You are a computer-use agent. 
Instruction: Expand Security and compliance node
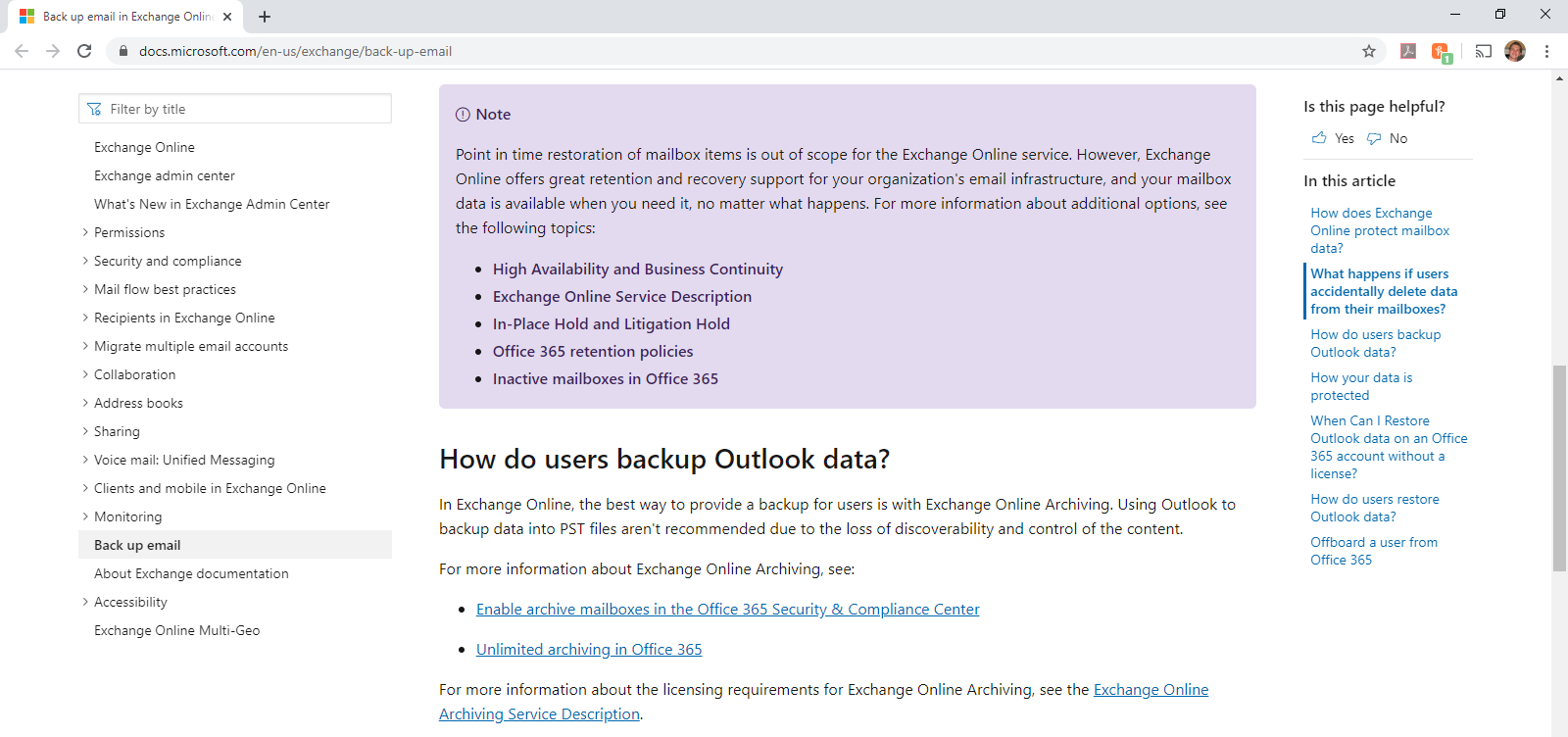point(85,261)
